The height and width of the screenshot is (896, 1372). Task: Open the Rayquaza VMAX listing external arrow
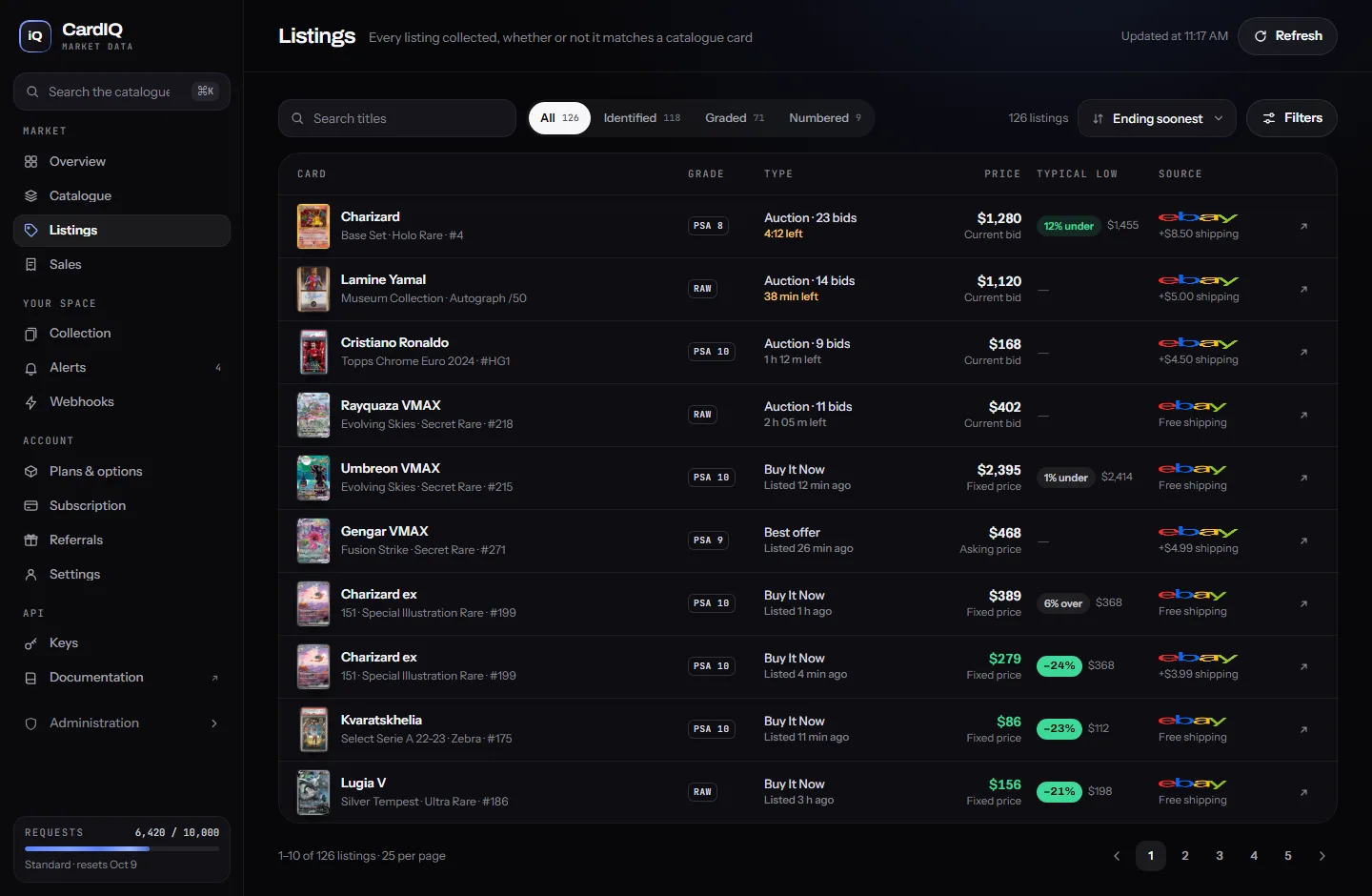(x=1303, y=415)
